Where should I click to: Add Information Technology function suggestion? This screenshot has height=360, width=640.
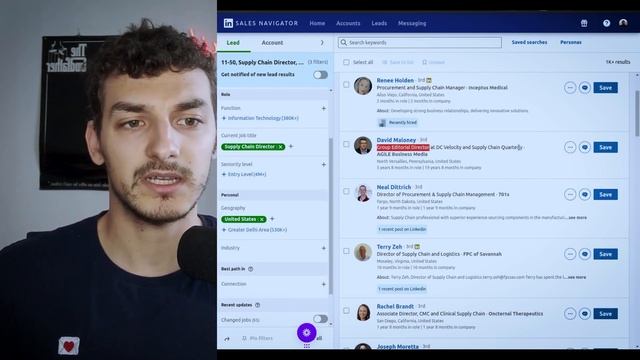click(x=260, y=118)
